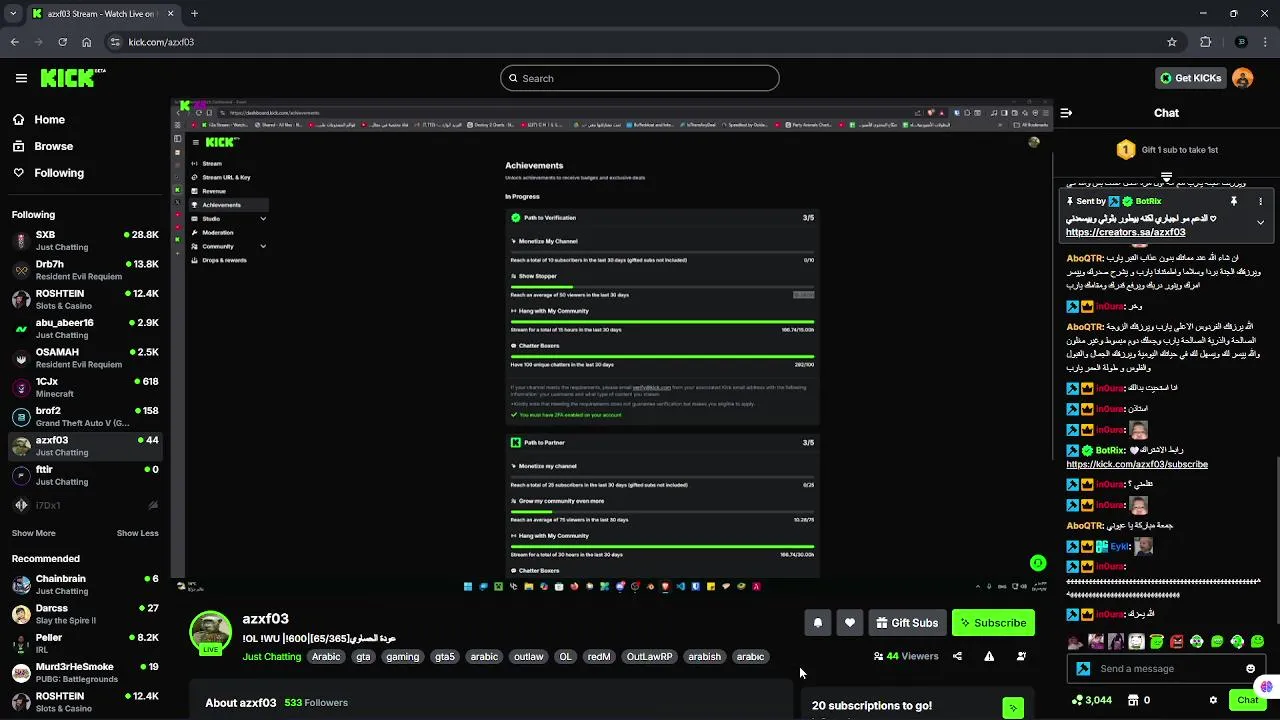
Task: Select the gta5 tag
Action: pos(445,657)
